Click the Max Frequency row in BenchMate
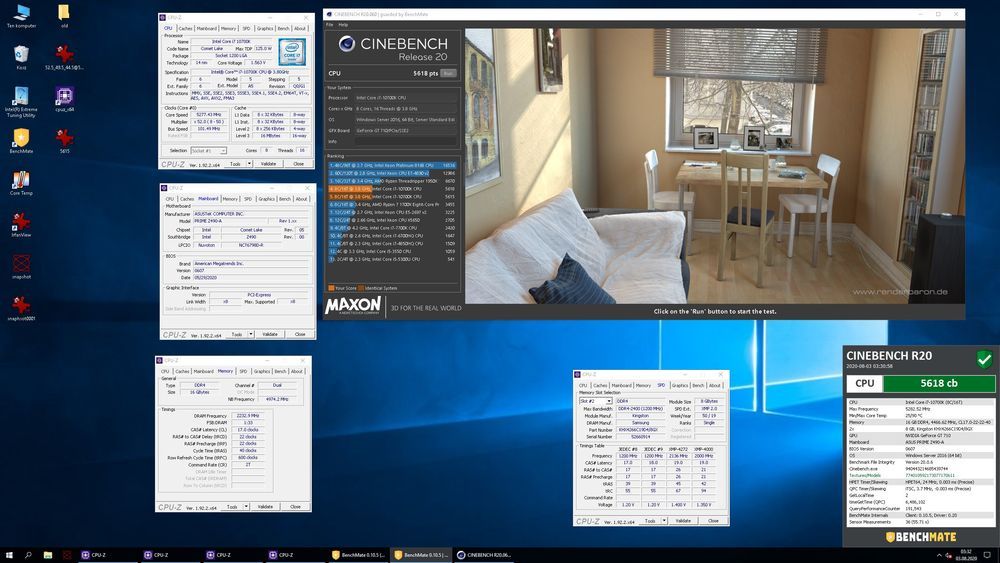1000x563 pixels. (920, 409)
